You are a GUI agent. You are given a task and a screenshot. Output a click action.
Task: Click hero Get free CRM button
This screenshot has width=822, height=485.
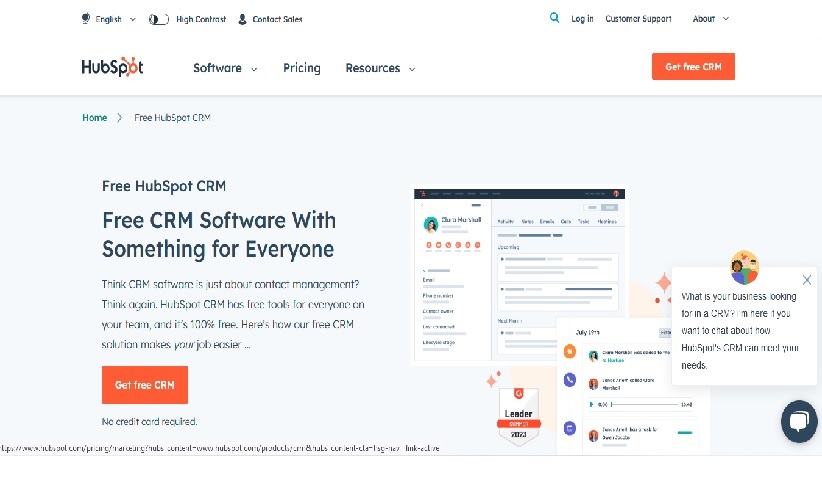145,385
